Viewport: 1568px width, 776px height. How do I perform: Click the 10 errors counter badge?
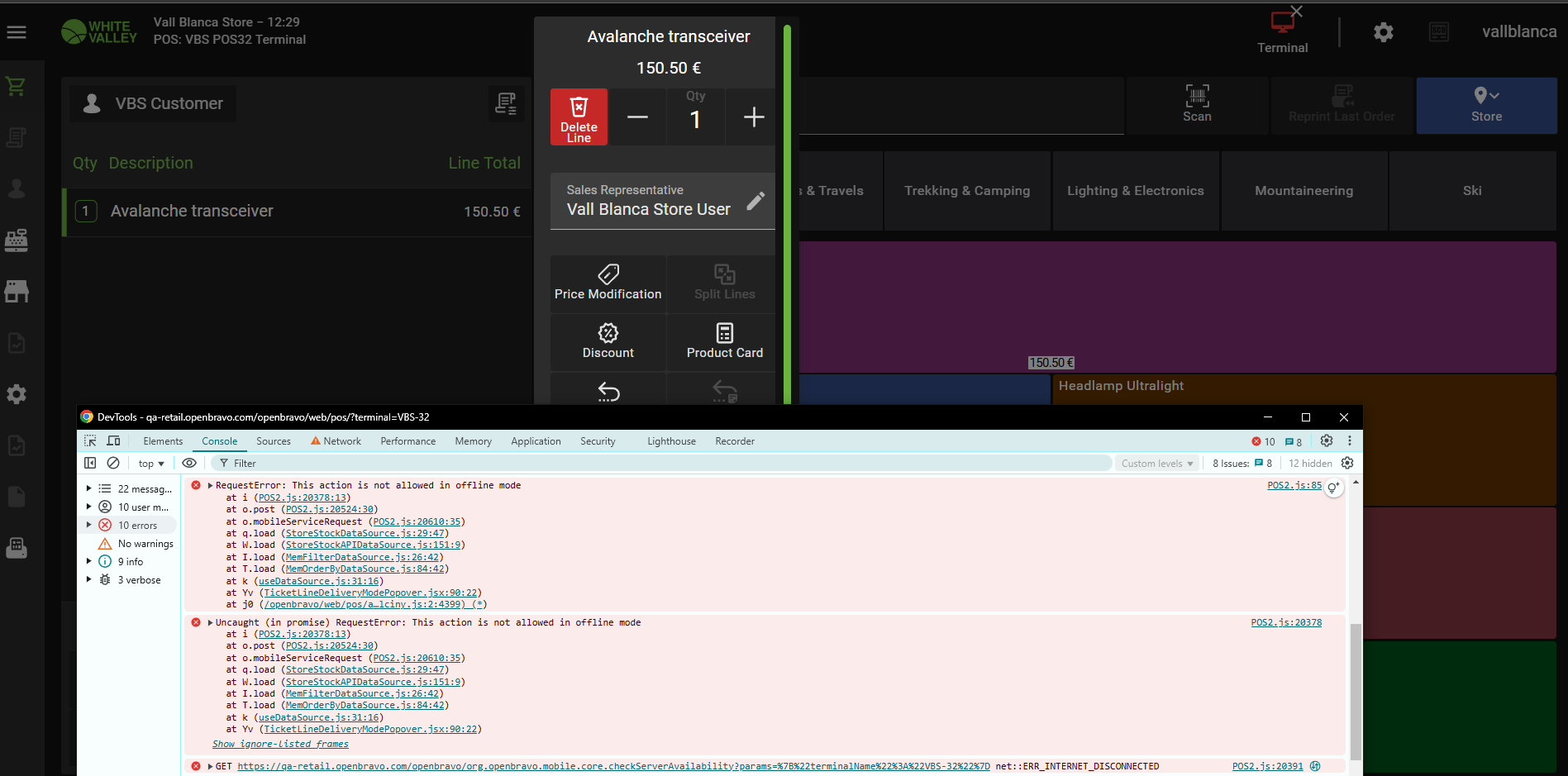[x=1263, y=441]
